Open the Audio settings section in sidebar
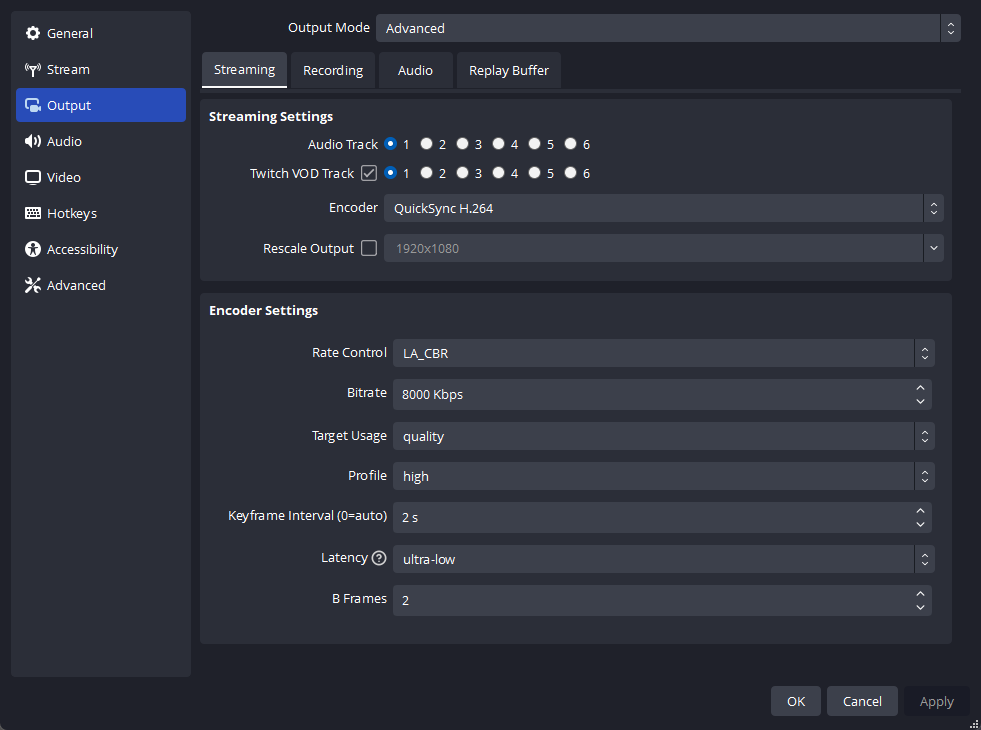Image resolution: width=981 pixels, height=730 pixels. click(101, 141)
